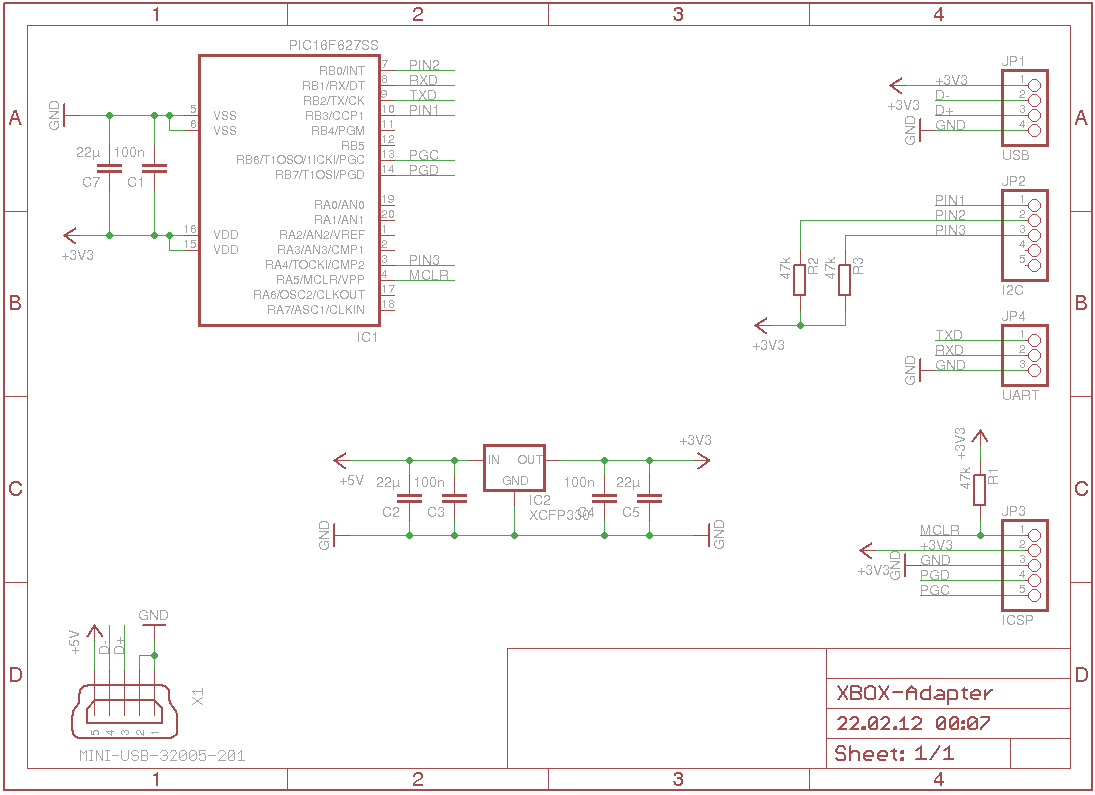The height and width of the screenshot is (795, 1095).
Task: Click the XBOX-Adapter title text
Action: click(x=913, y=691)
